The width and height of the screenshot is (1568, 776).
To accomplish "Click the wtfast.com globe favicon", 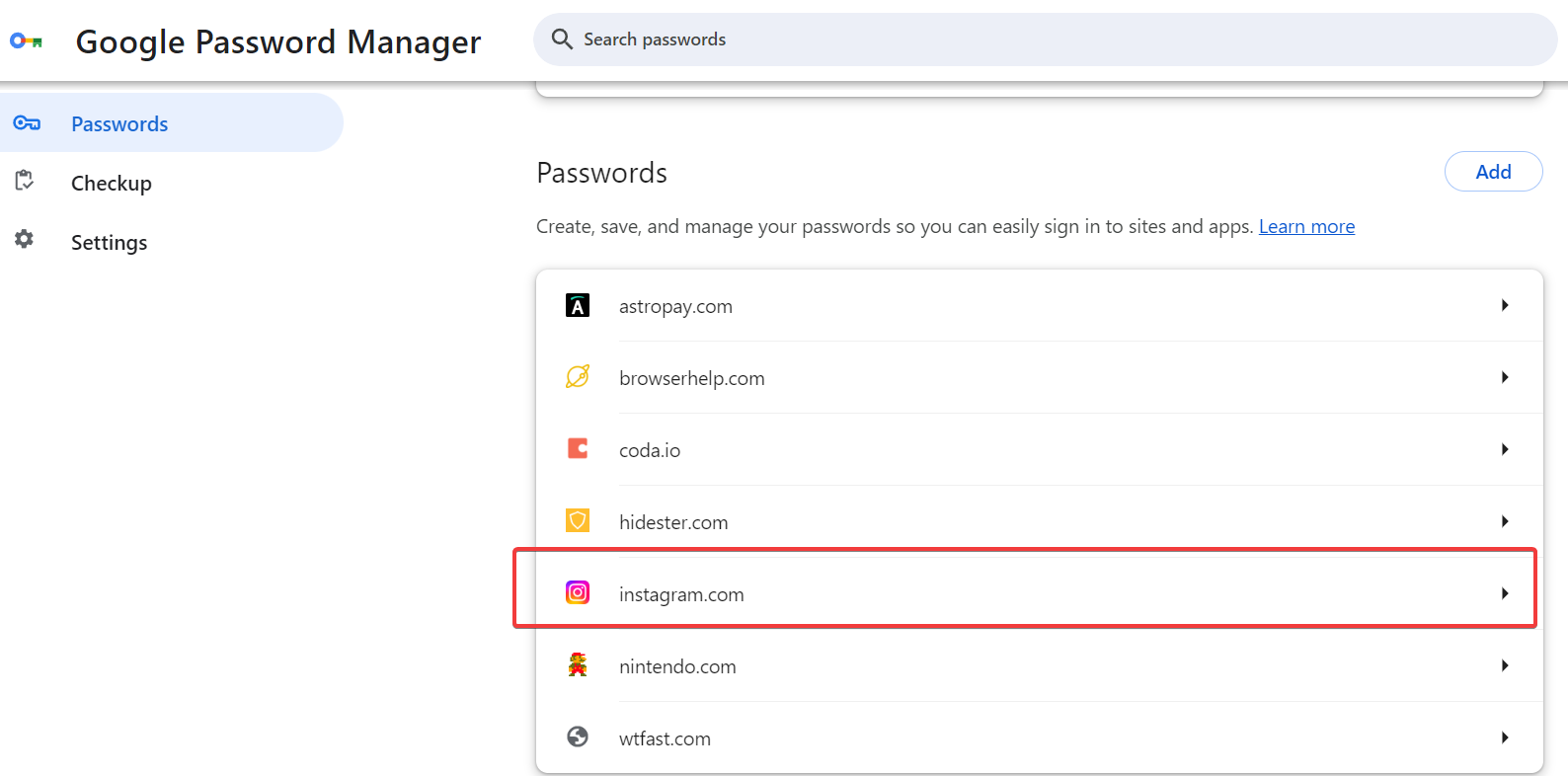I will (x=578, y=737).
